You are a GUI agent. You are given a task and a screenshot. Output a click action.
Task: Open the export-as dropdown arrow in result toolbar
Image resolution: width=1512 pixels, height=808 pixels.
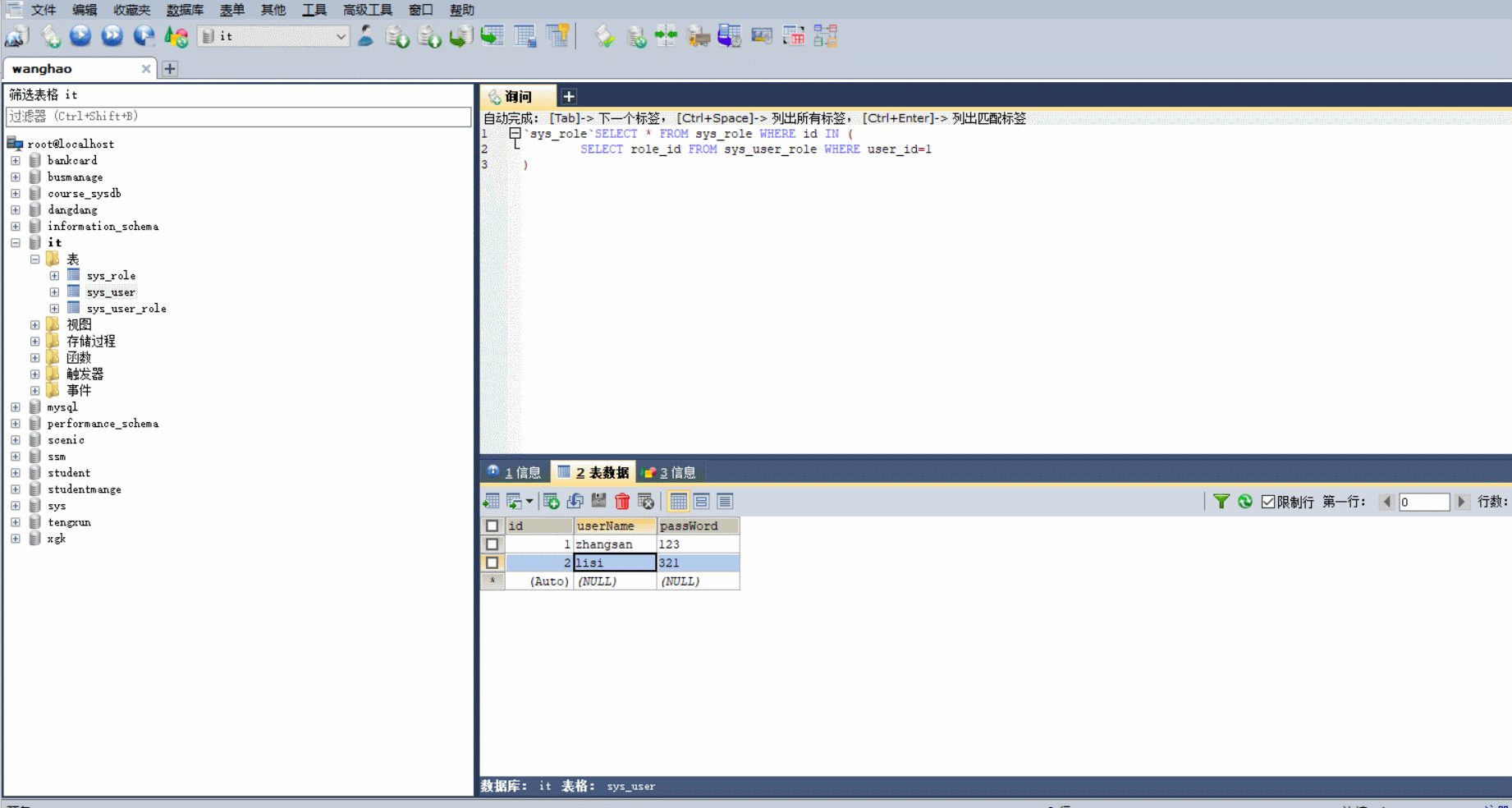click(x=529, y=501)
